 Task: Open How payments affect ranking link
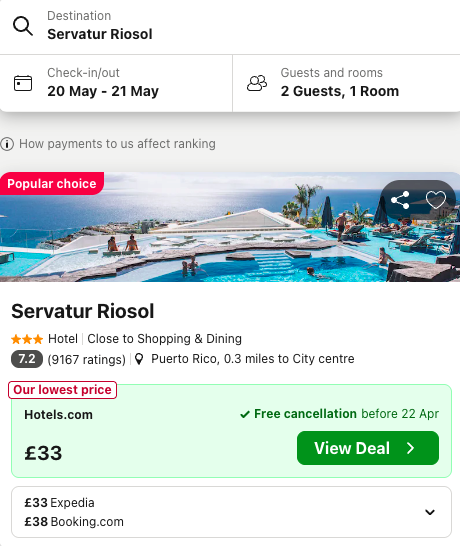[x=117, y=144]
